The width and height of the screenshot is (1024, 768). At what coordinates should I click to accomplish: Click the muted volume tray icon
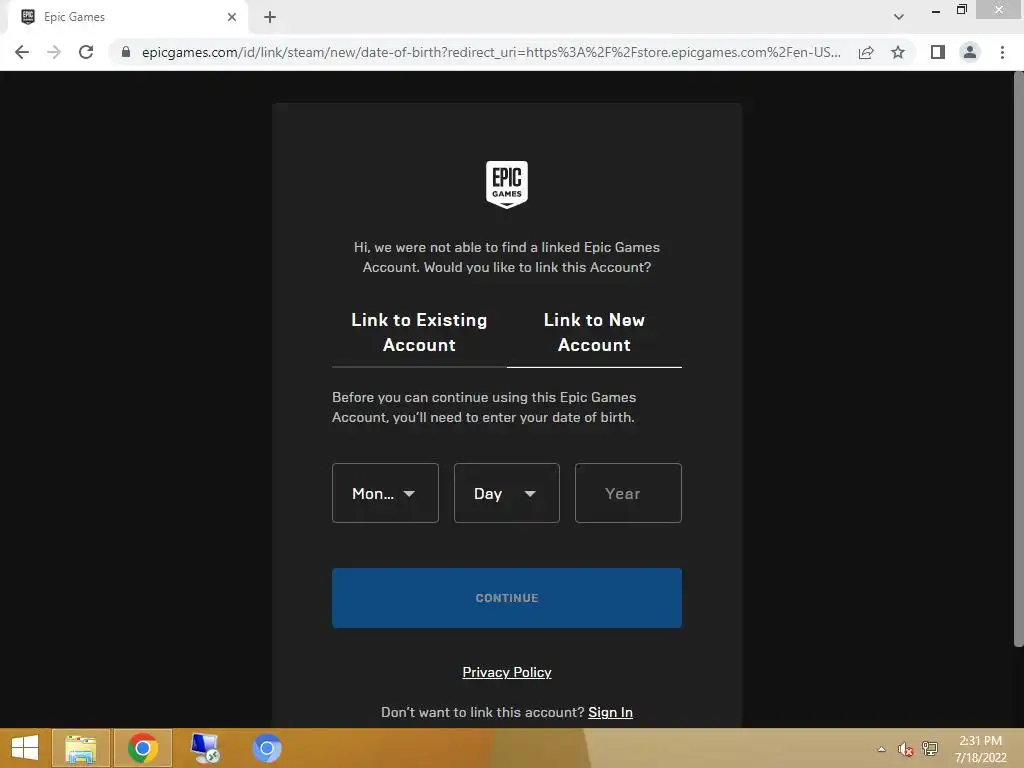pyautogui.click(x=905, y=749)
